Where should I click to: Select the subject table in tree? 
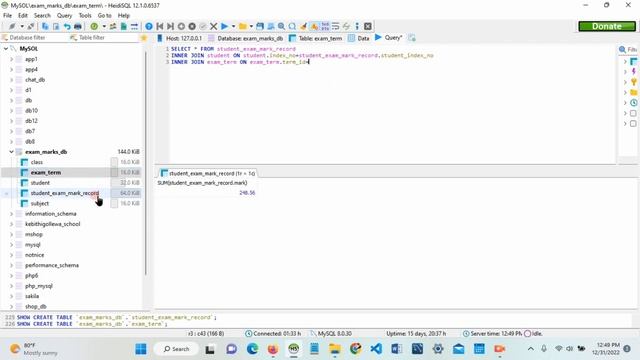coord(40,203)
